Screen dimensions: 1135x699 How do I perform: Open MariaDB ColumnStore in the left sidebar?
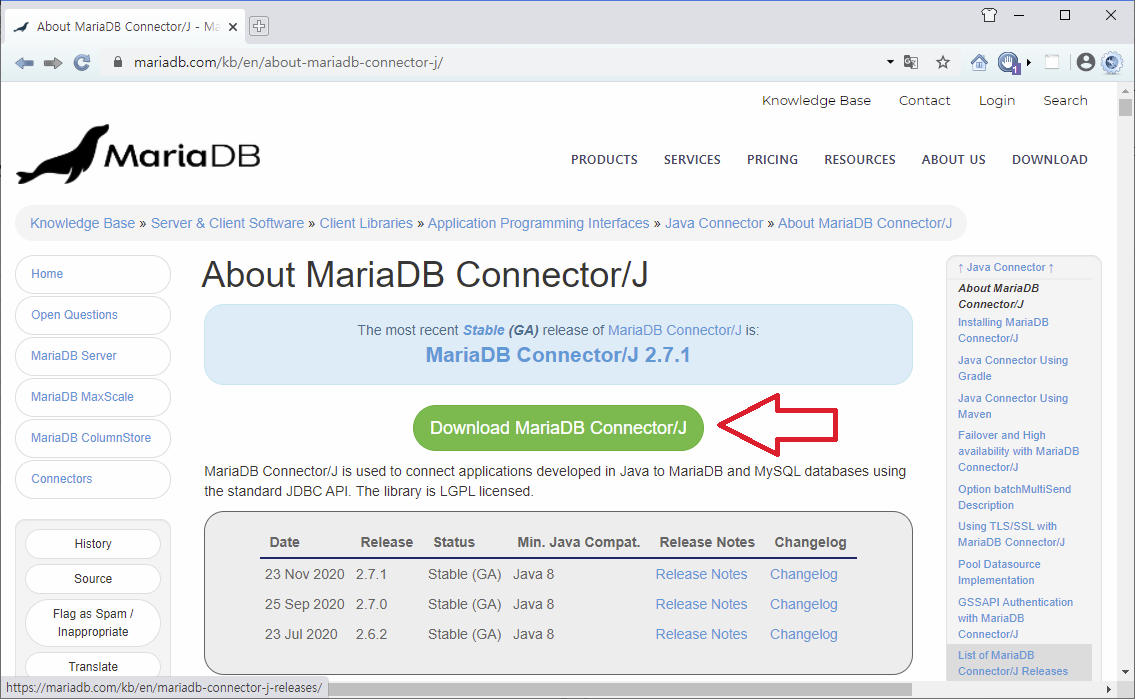coord(93,438)
